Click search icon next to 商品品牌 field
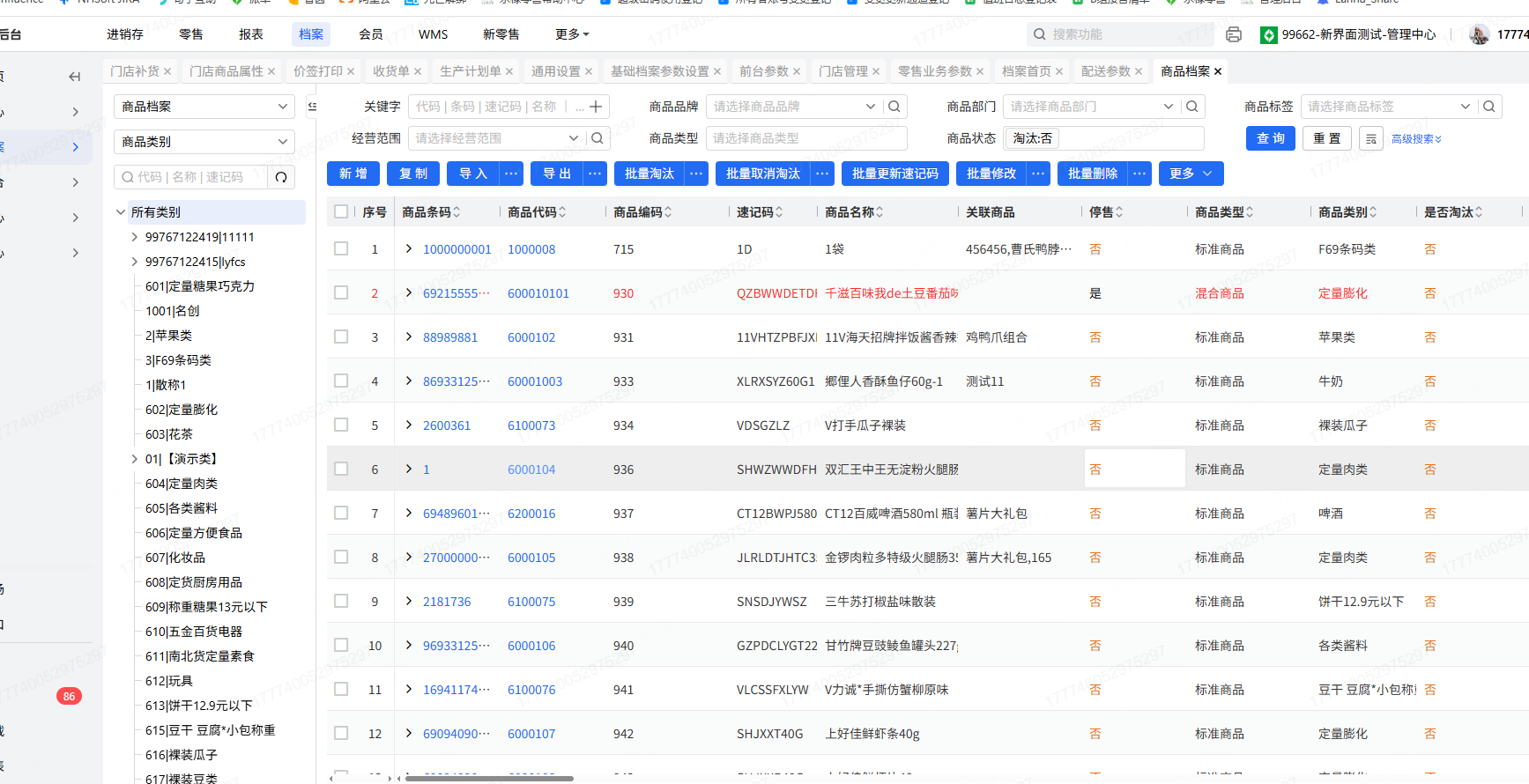Screen dimensions: 1529x784 coord(894,107)
